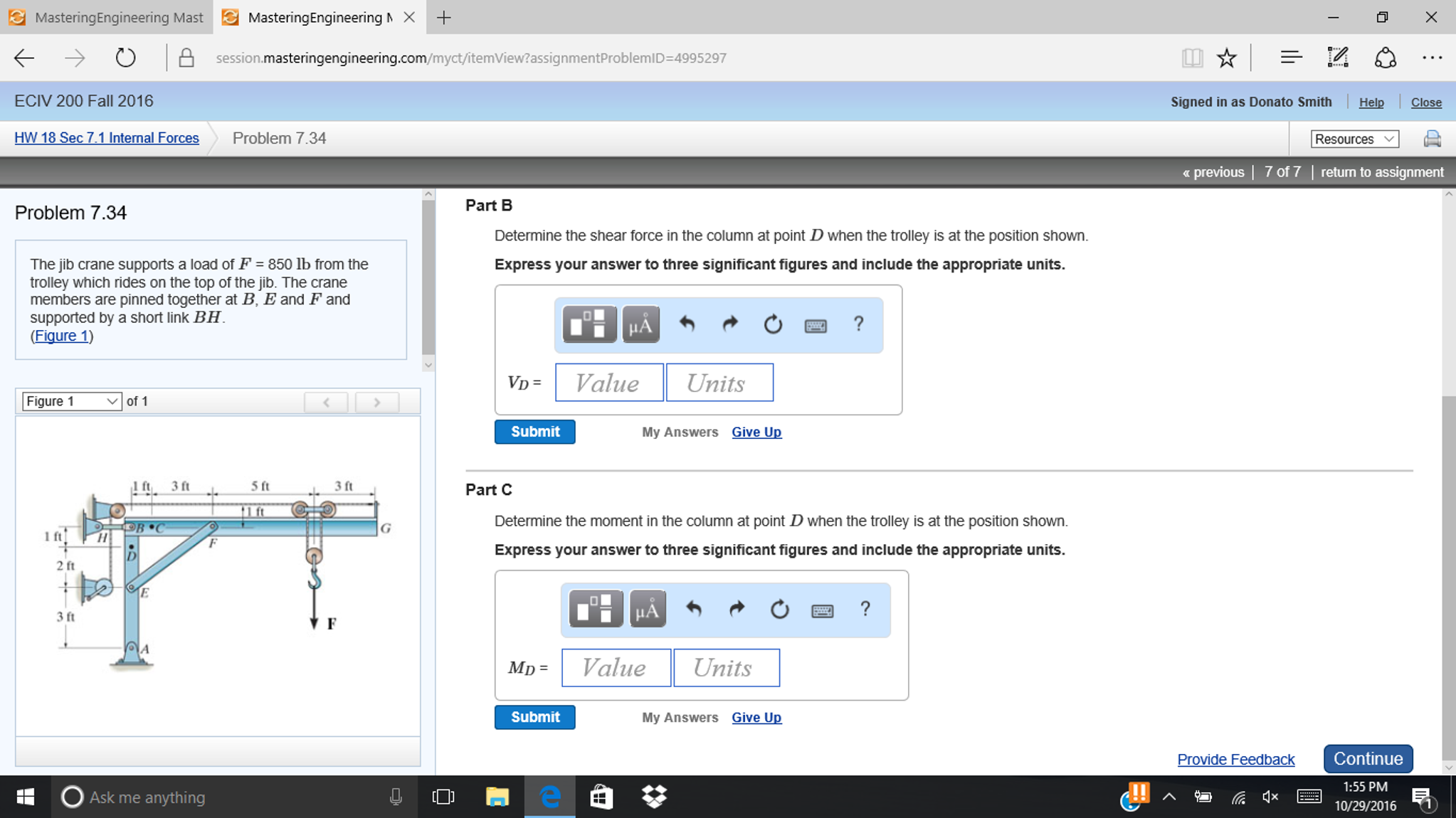The width and height of the screenshot is (1456, 818).
Task: Click the undo arrow in Part B toolbar
Action: (687, 324)
